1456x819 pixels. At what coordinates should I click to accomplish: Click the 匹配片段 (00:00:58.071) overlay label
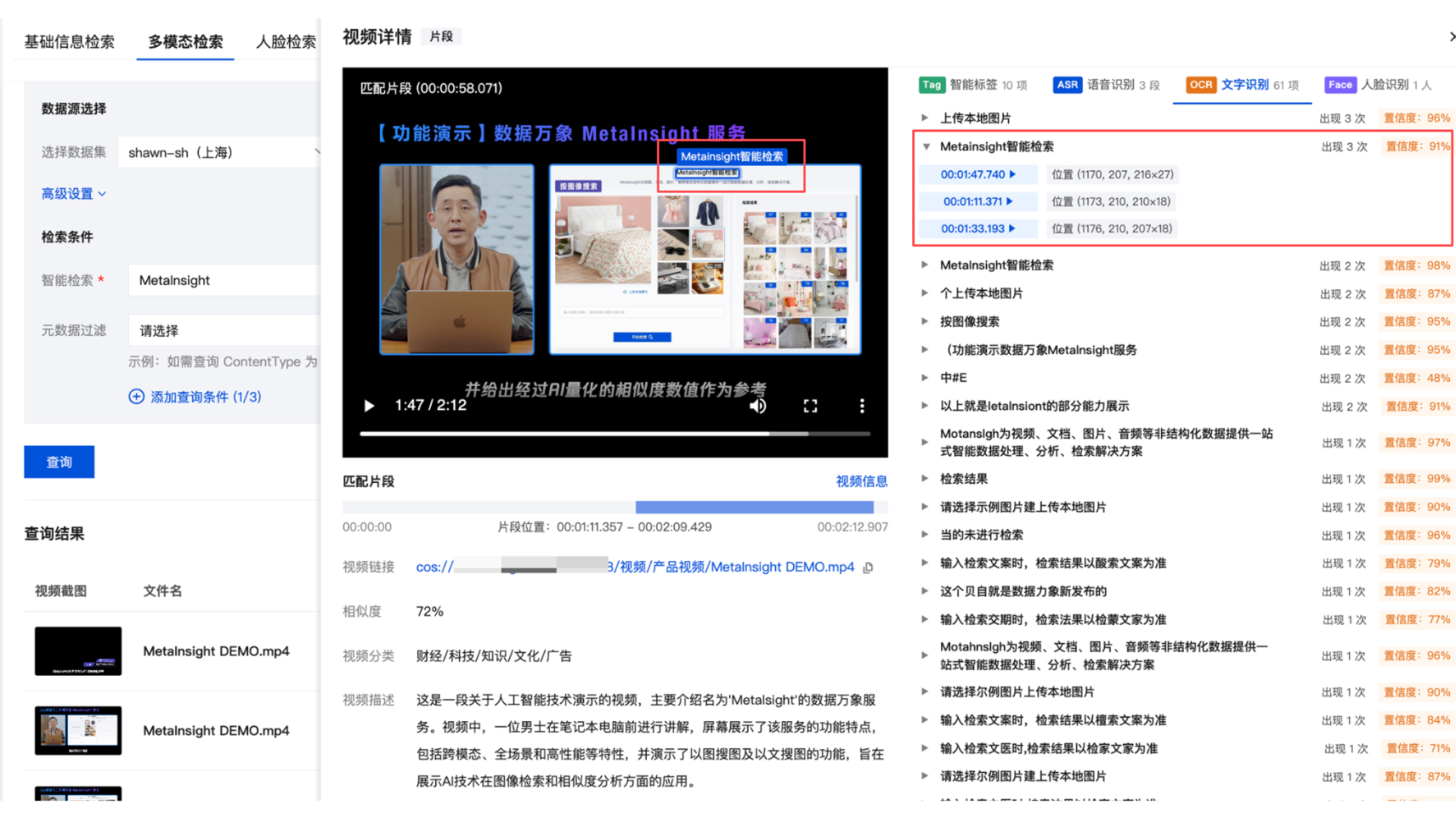[x=431, y=88]
